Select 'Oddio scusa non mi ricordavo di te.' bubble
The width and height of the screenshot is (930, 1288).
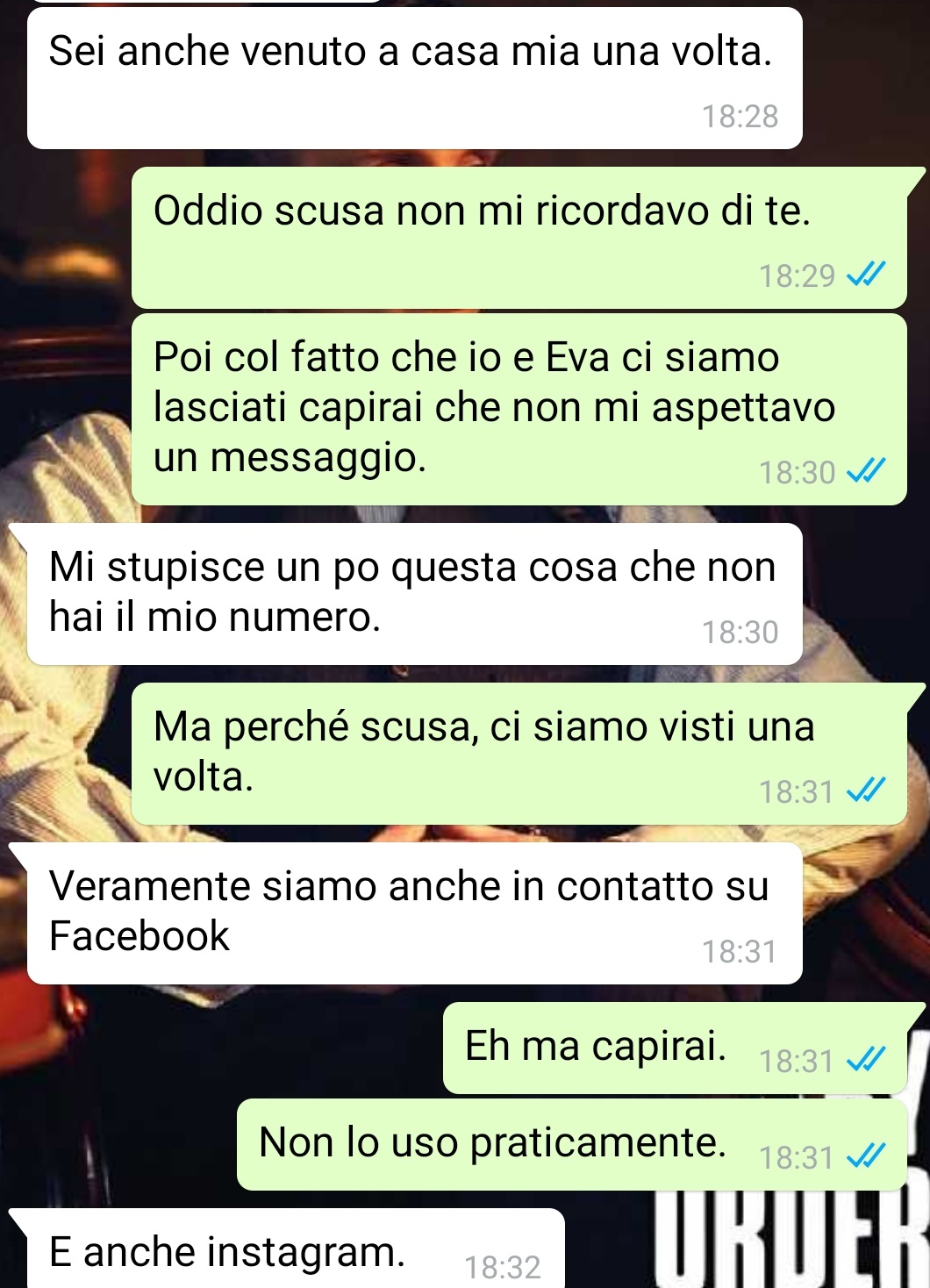coord(519,238)
